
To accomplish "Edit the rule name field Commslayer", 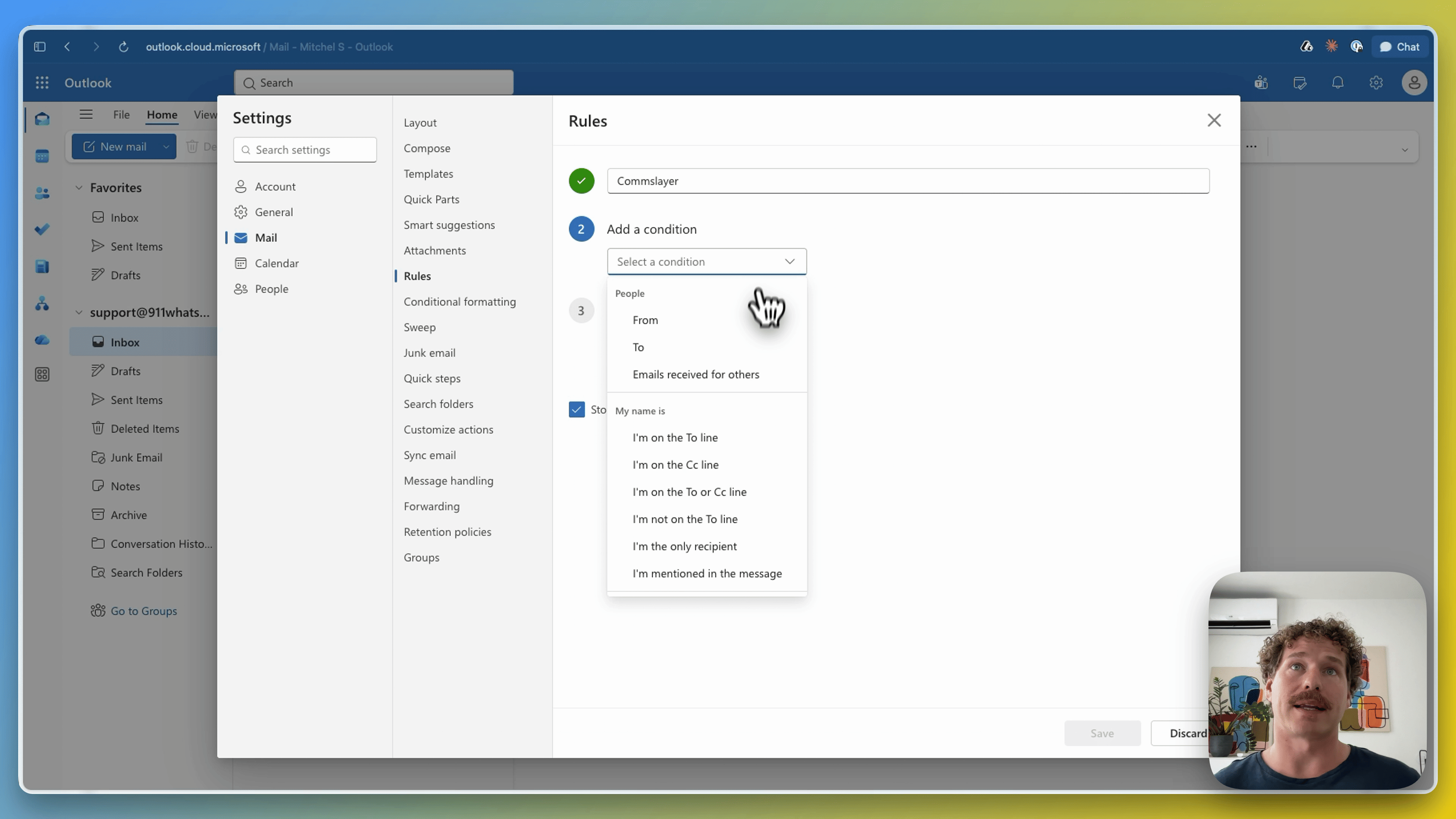I will [x=908, y=181].
